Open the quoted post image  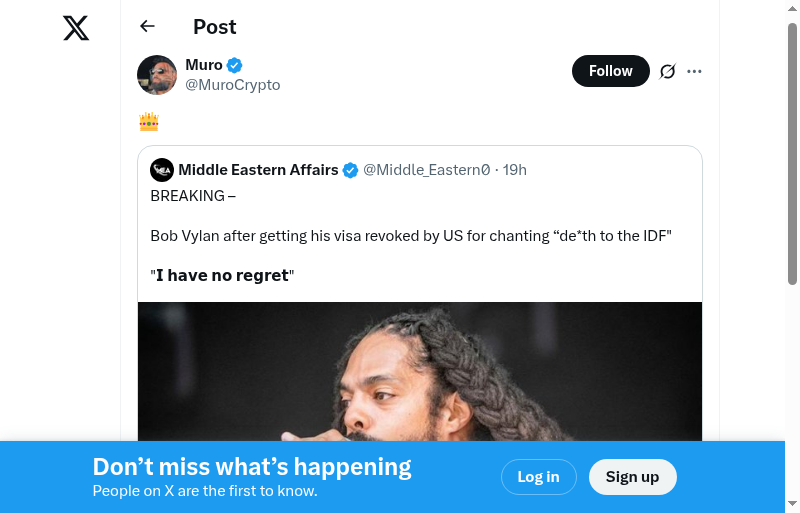[x=420, y=380]
